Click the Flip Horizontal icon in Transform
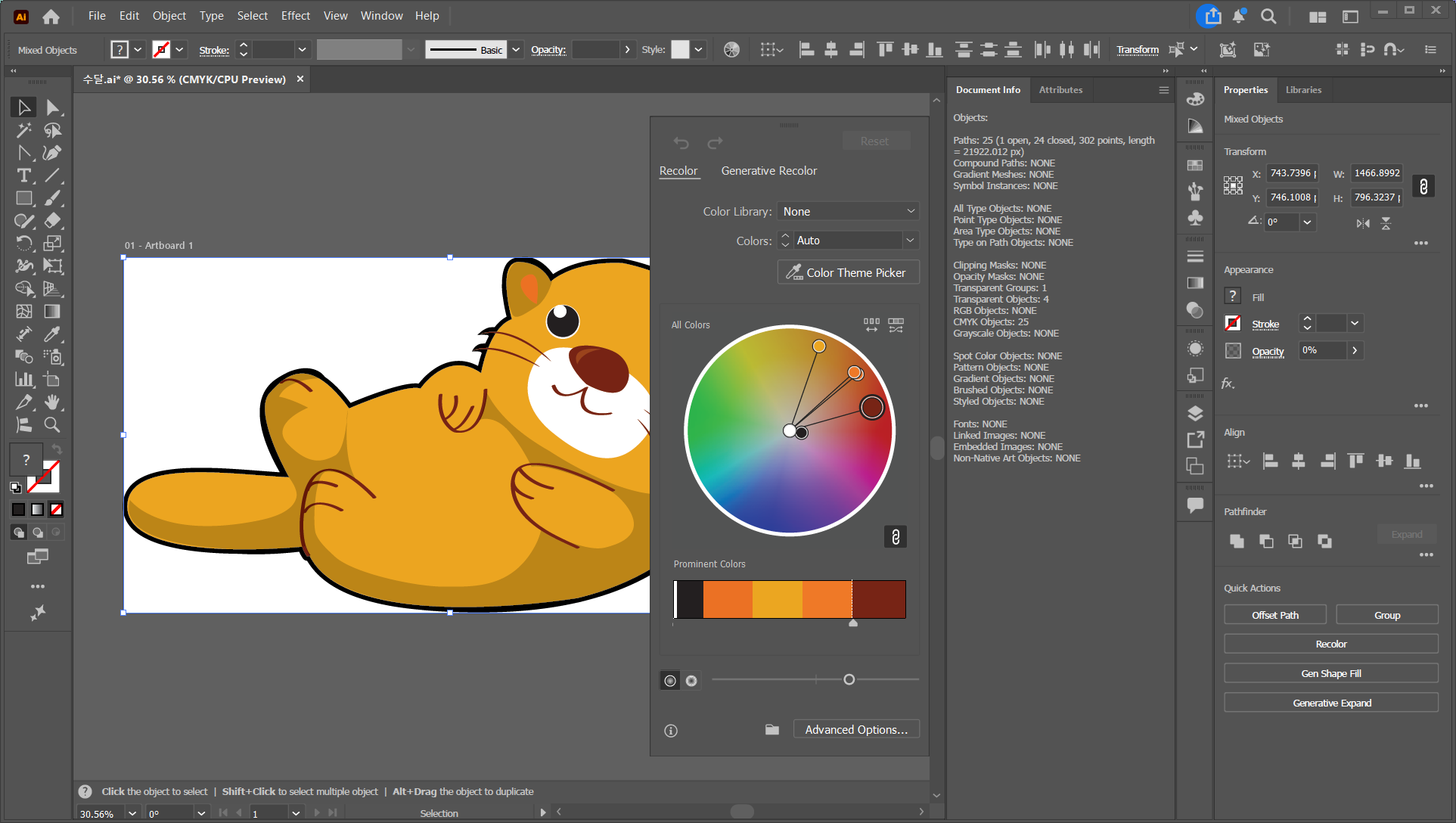This screenshot has width=1456, height=823. click(1363, 223)
